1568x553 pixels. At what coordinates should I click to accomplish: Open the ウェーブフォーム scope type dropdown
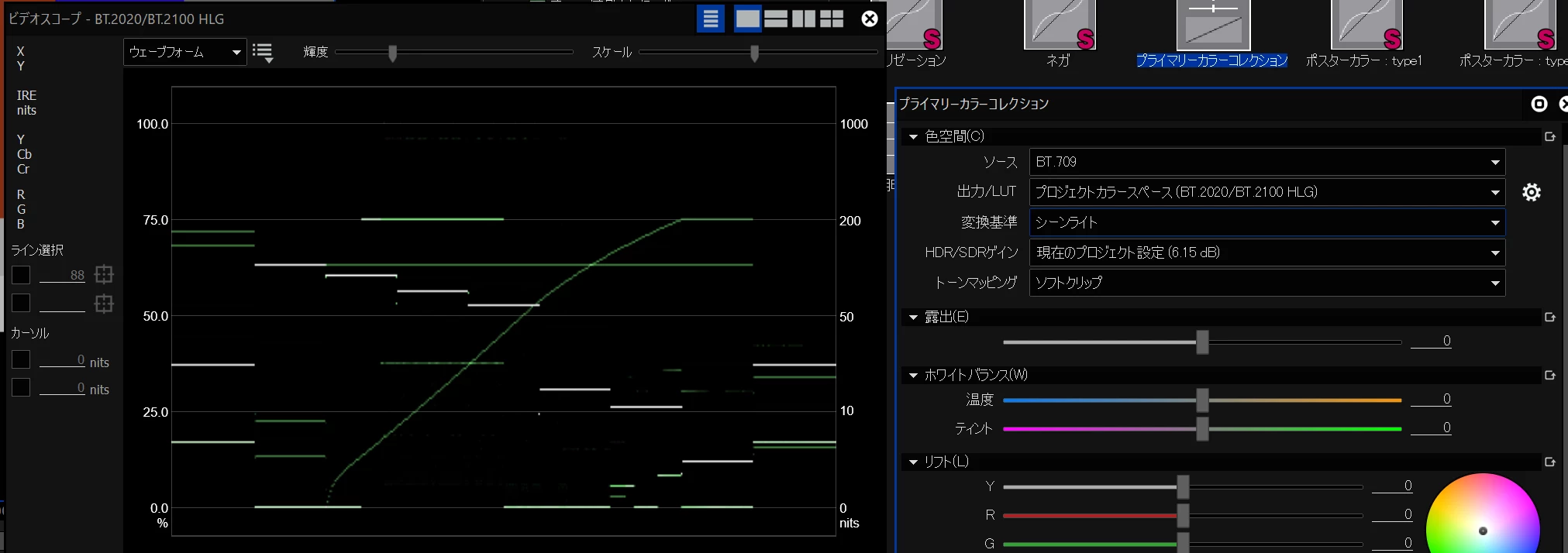[184, 52]
